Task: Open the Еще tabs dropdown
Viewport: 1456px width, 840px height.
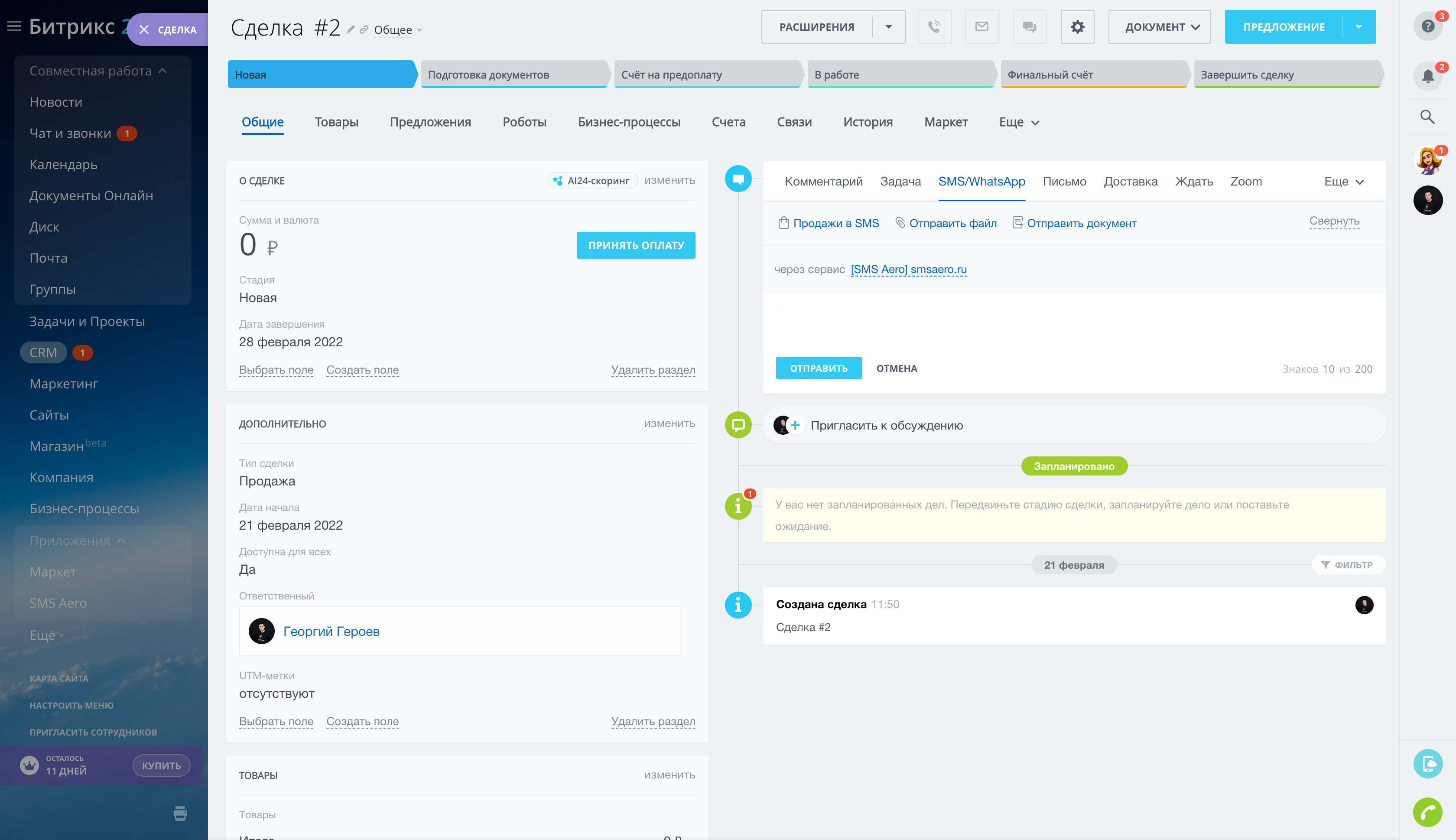Action: point(1019,122)
